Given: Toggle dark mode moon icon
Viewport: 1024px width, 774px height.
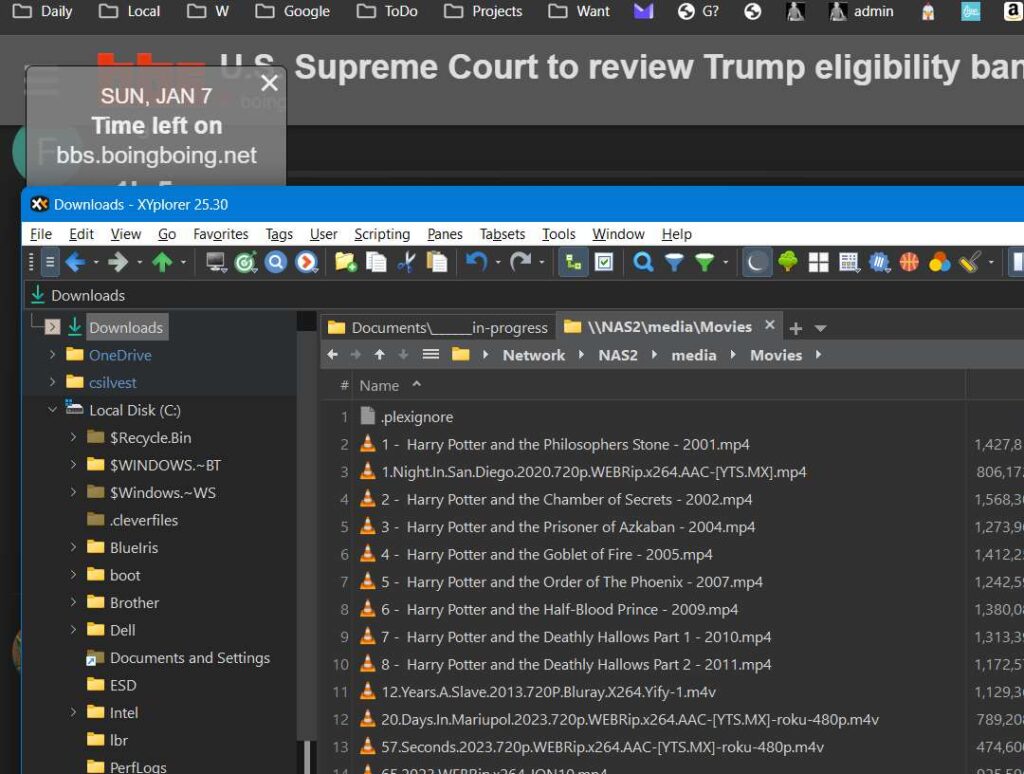Looking at the screenshot, I should pos(757,263).
